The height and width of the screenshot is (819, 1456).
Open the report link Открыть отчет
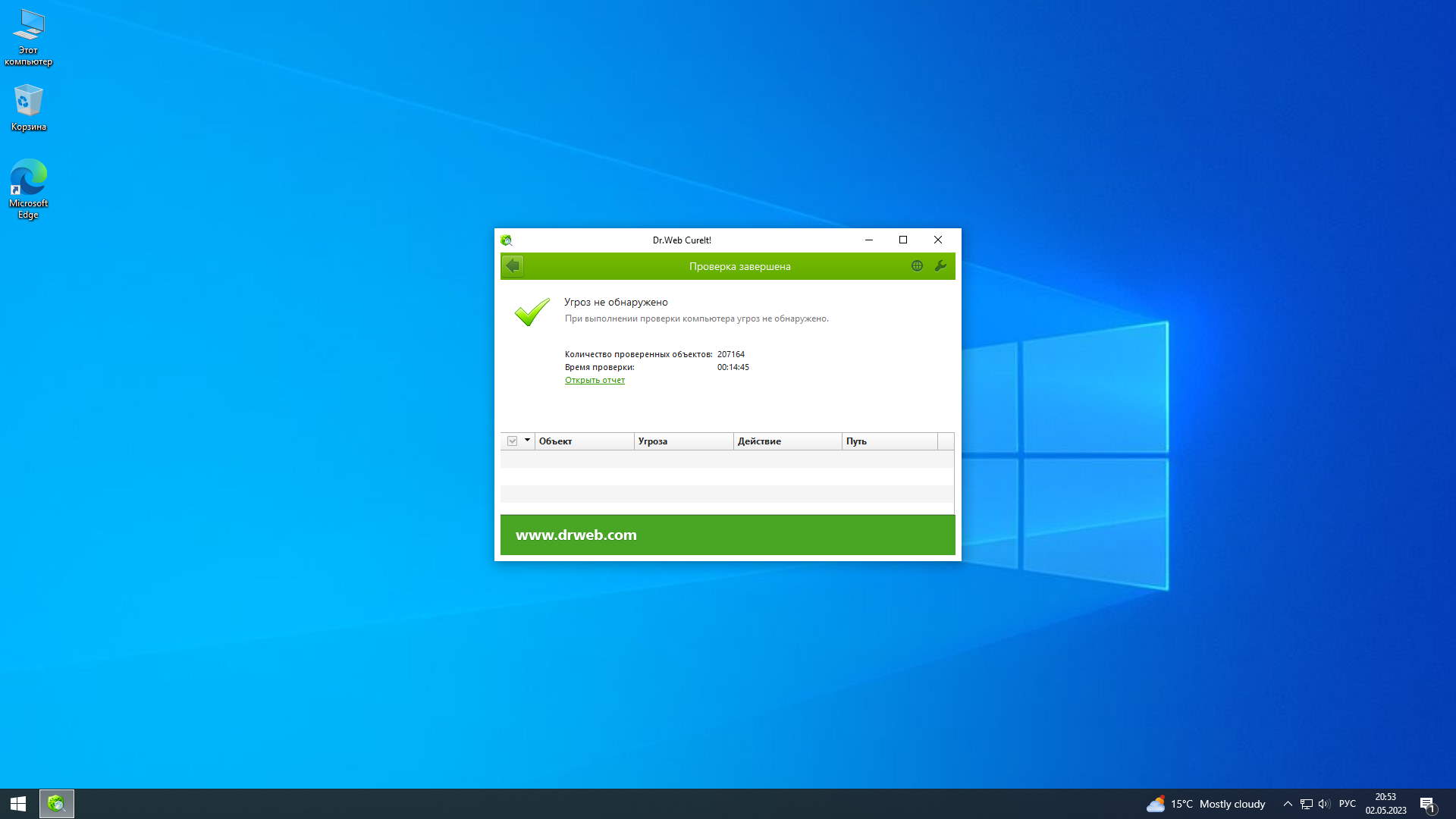(595, 381)
